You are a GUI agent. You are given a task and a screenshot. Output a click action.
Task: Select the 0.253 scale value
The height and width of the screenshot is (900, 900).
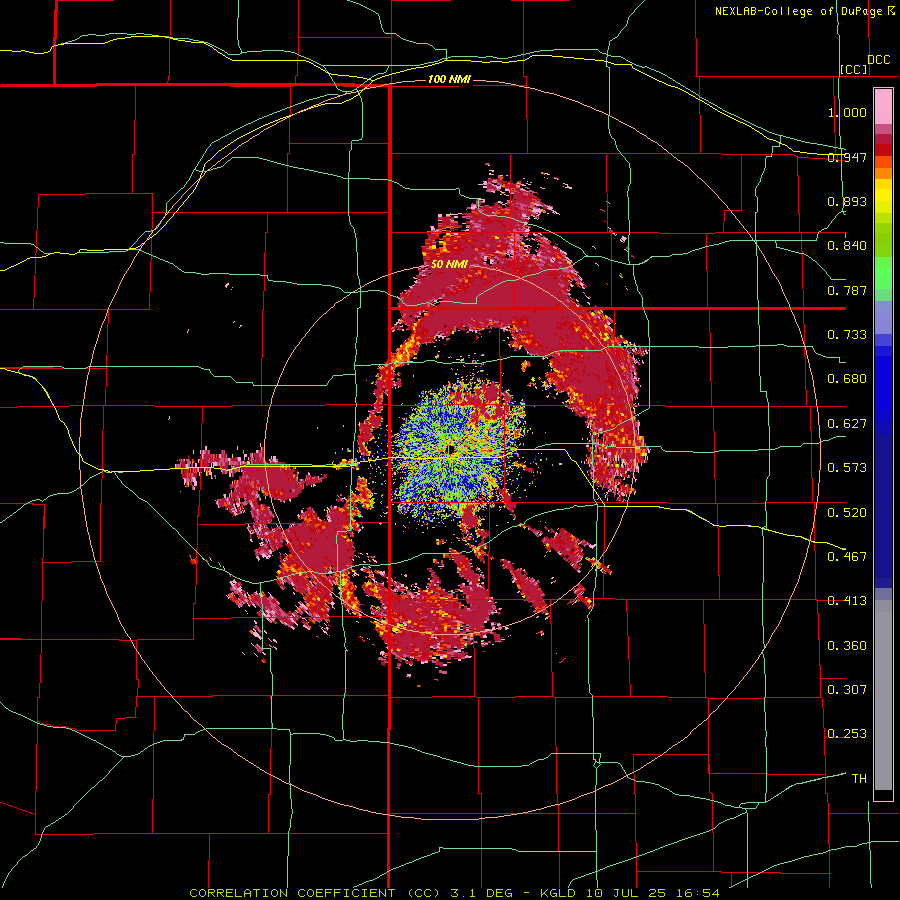click(847, 734)
